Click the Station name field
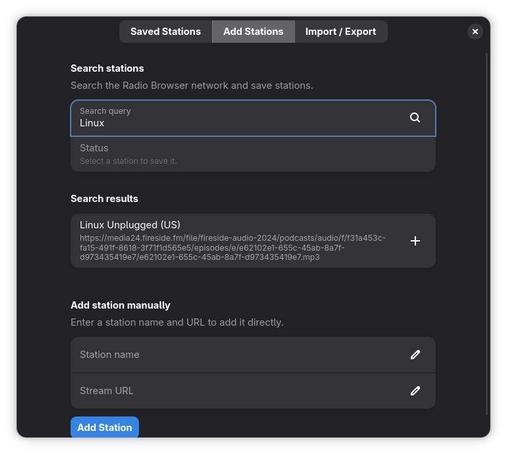Viewport: 507px width, 454px height. [253, 355]
